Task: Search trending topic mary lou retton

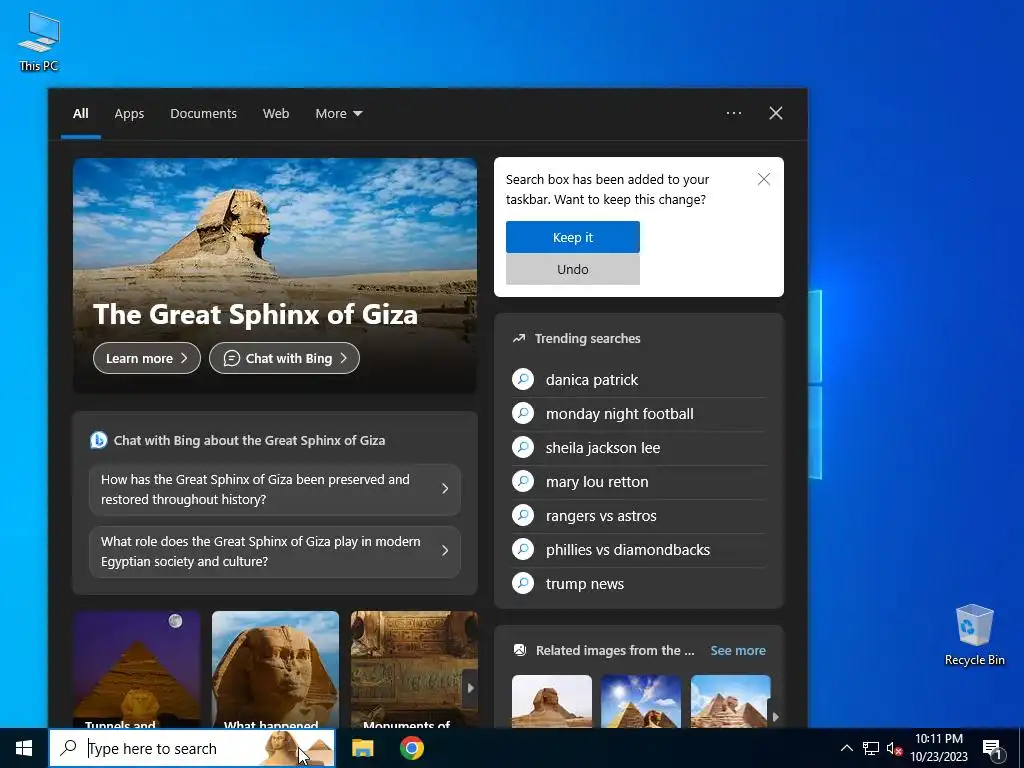Action: click(x=639, y=481)
